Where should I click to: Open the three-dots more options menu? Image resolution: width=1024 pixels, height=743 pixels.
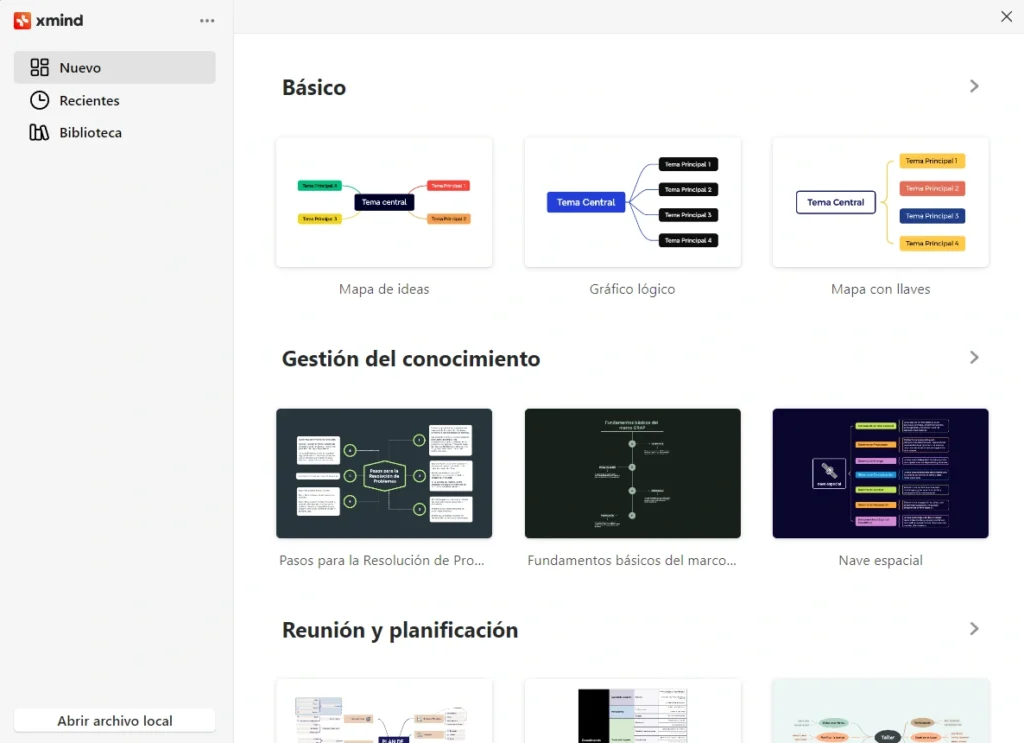click(x=207, y=21)
